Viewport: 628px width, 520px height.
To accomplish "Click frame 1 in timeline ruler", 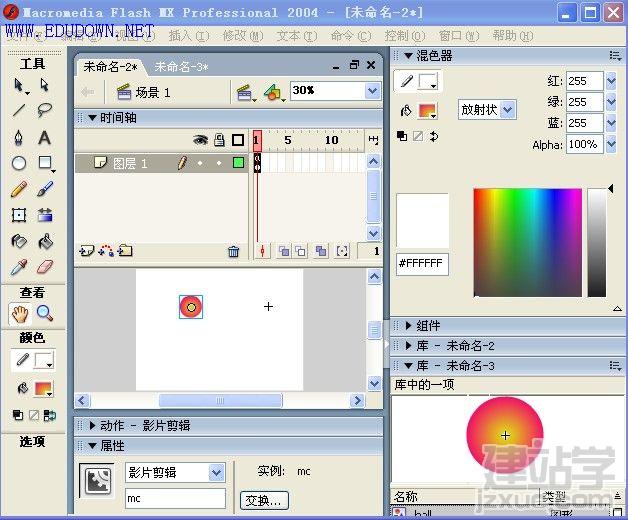I will 257,141.
